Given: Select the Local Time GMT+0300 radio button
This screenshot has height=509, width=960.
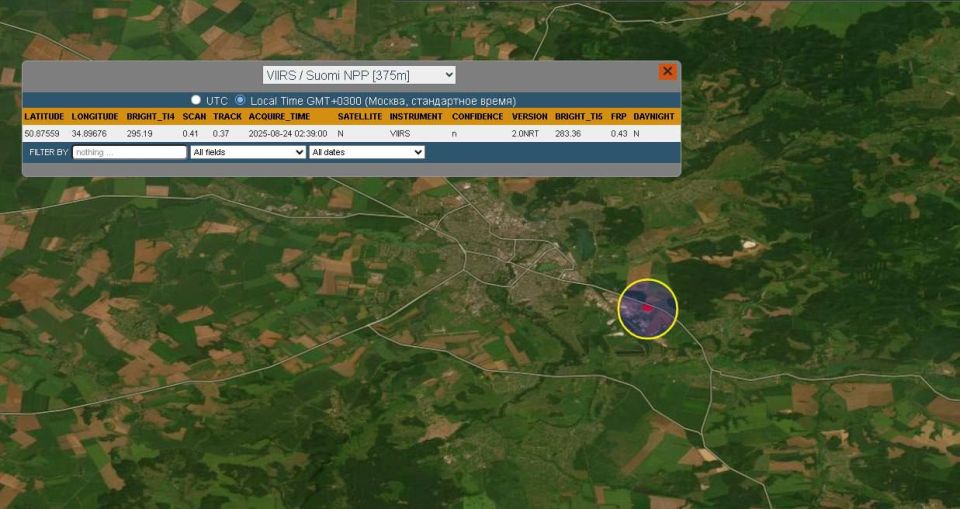Looking at the screenshot, I should [240, 101].
